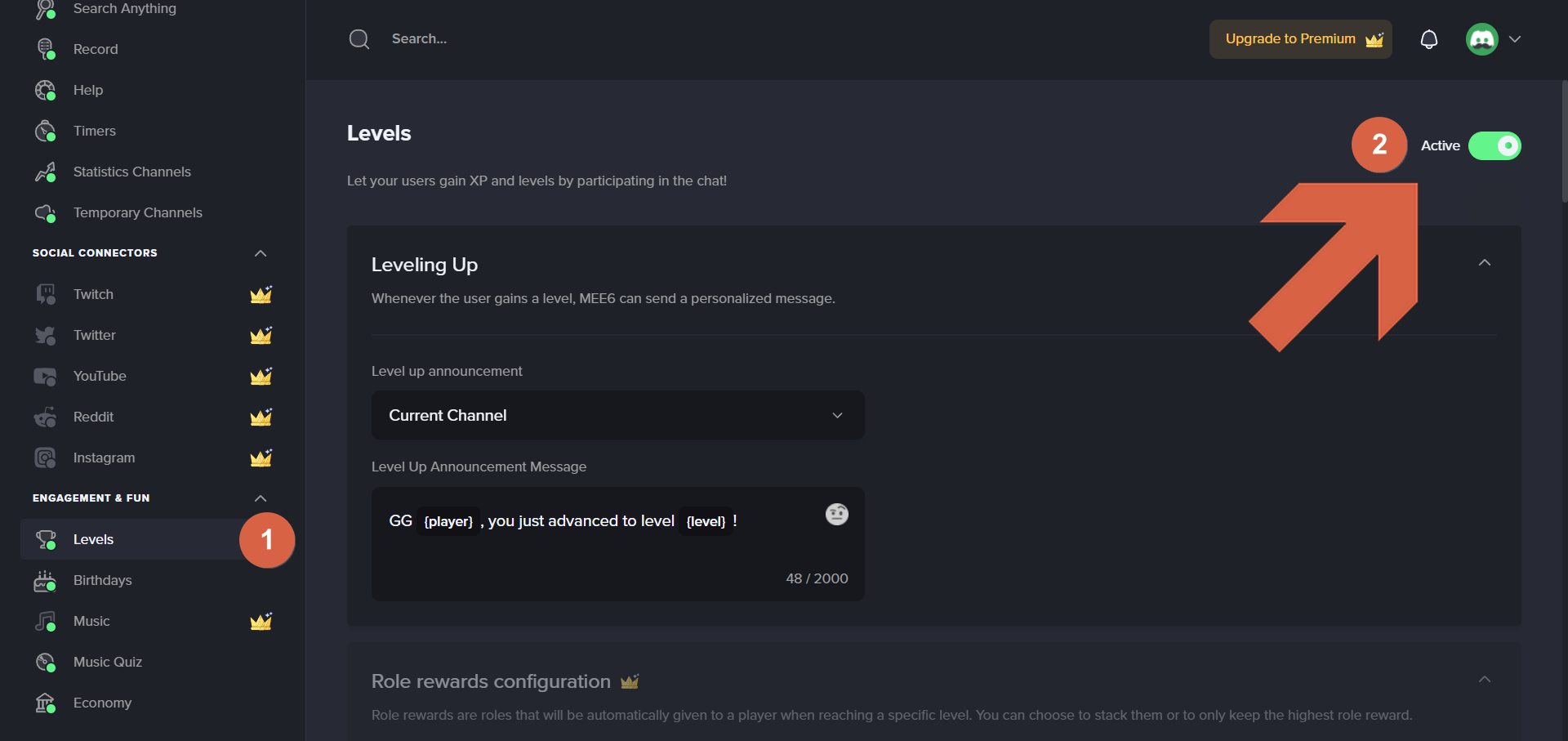This screenshot has height=741, width=1568.
Task: Collapse the Role rewards configuration panel
Action: coord(1485,679)
